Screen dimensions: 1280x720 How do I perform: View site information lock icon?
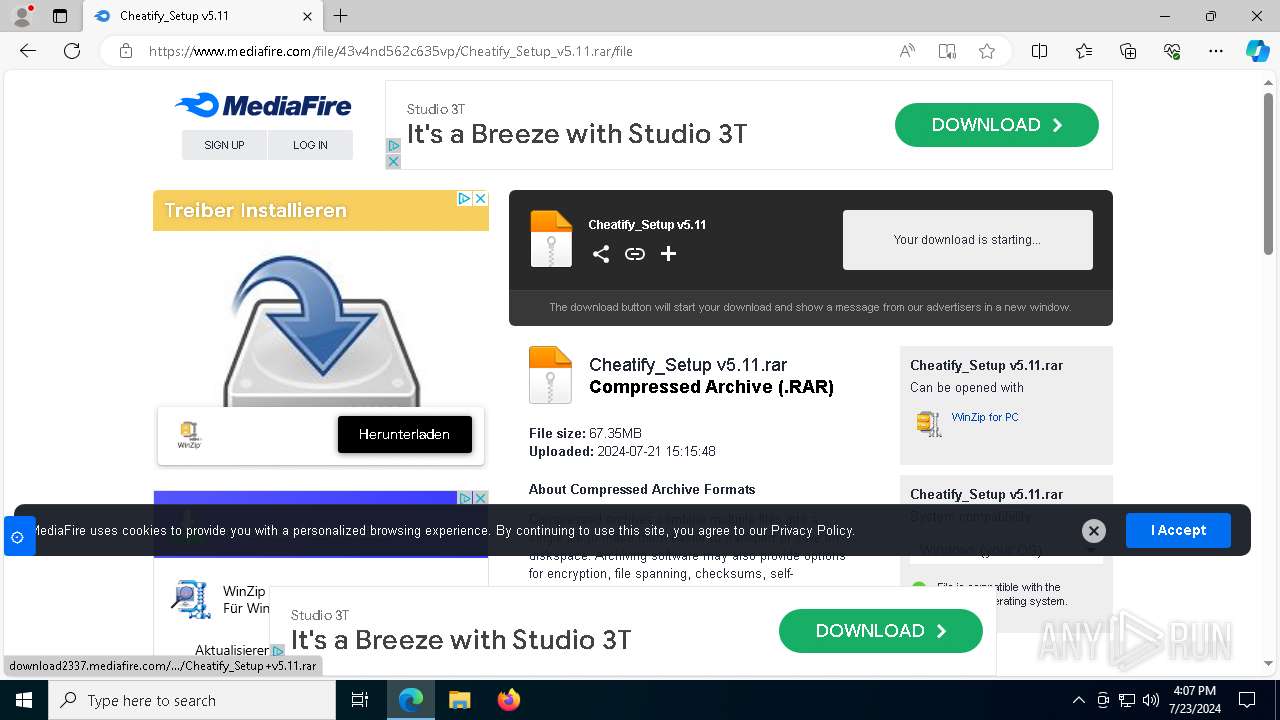126,51
